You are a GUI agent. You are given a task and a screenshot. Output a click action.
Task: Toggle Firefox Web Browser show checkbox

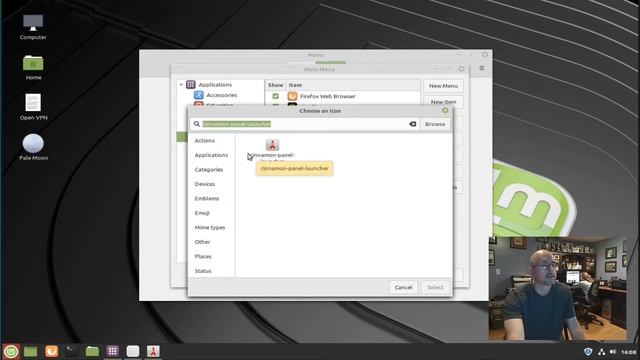coord(276,96)
